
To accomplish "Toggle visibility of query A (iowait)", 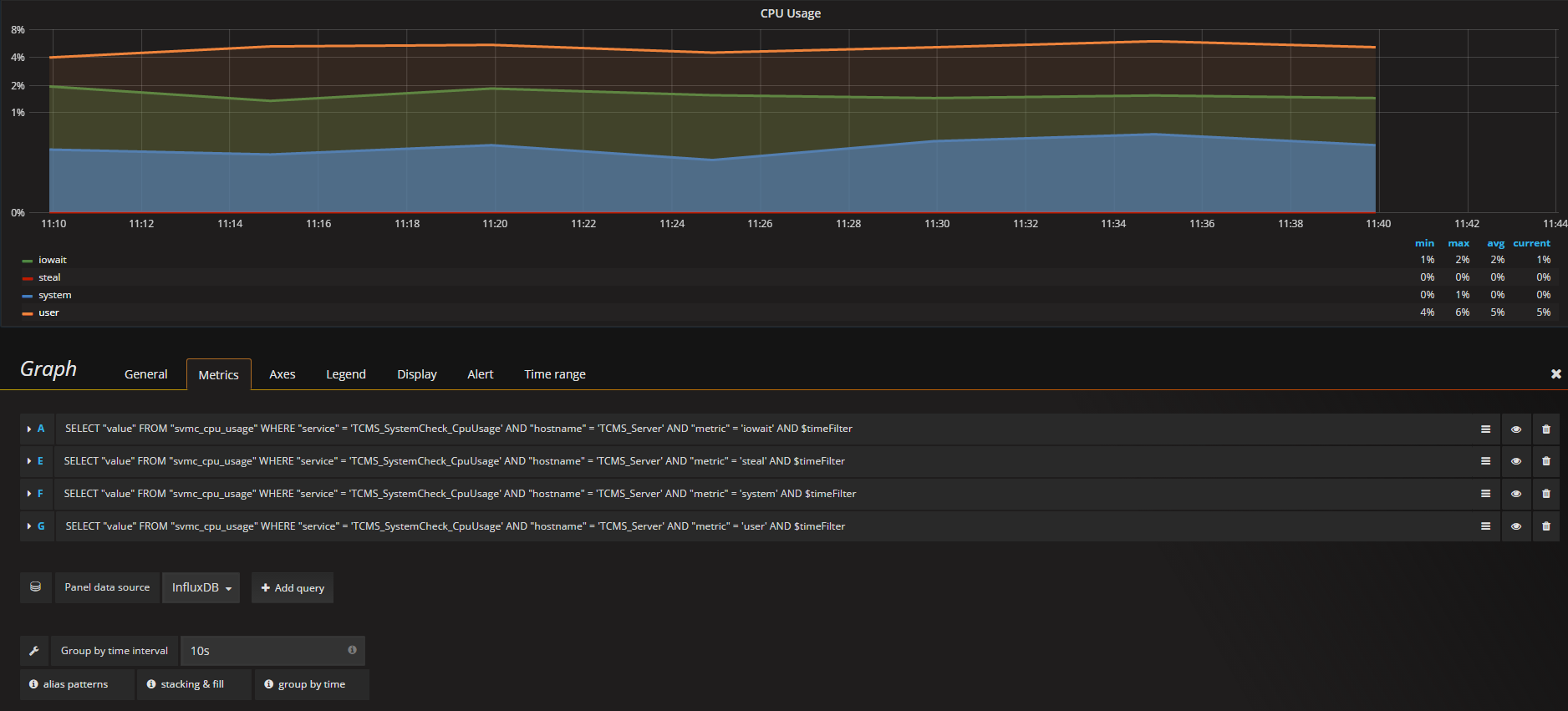I will click(x=1516, y=429).
